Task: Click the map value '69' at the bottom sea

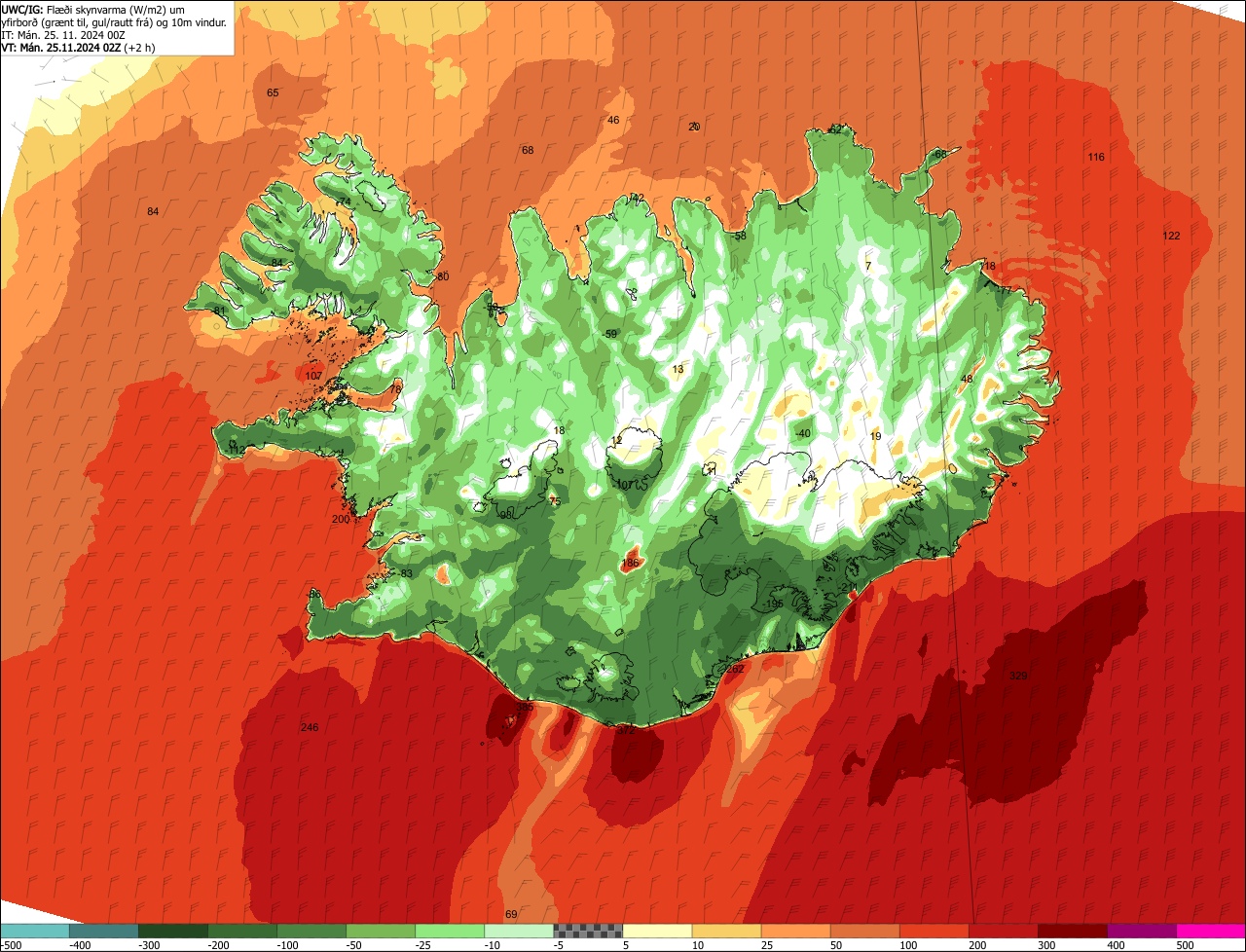Action: 512,914
